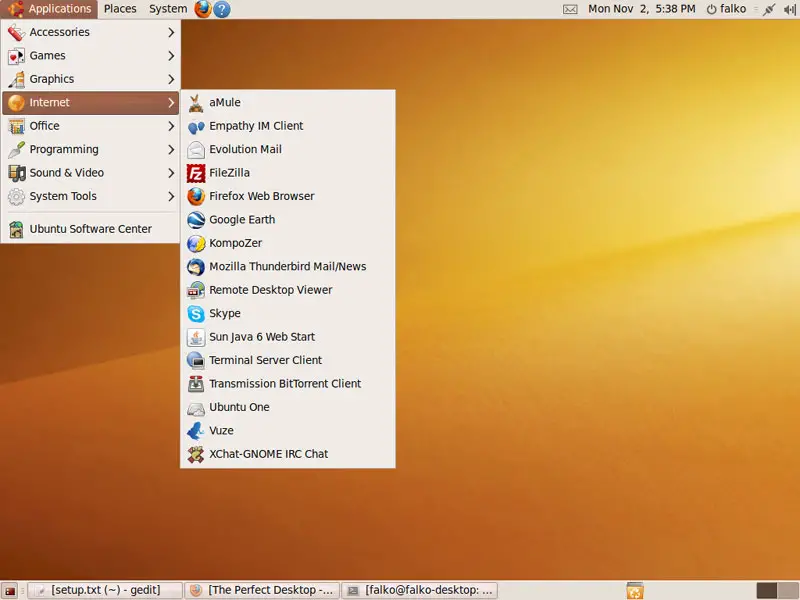Screen dimensions: 800x600
Task: Open Google Earth via its globe icon
Action: 196,220
